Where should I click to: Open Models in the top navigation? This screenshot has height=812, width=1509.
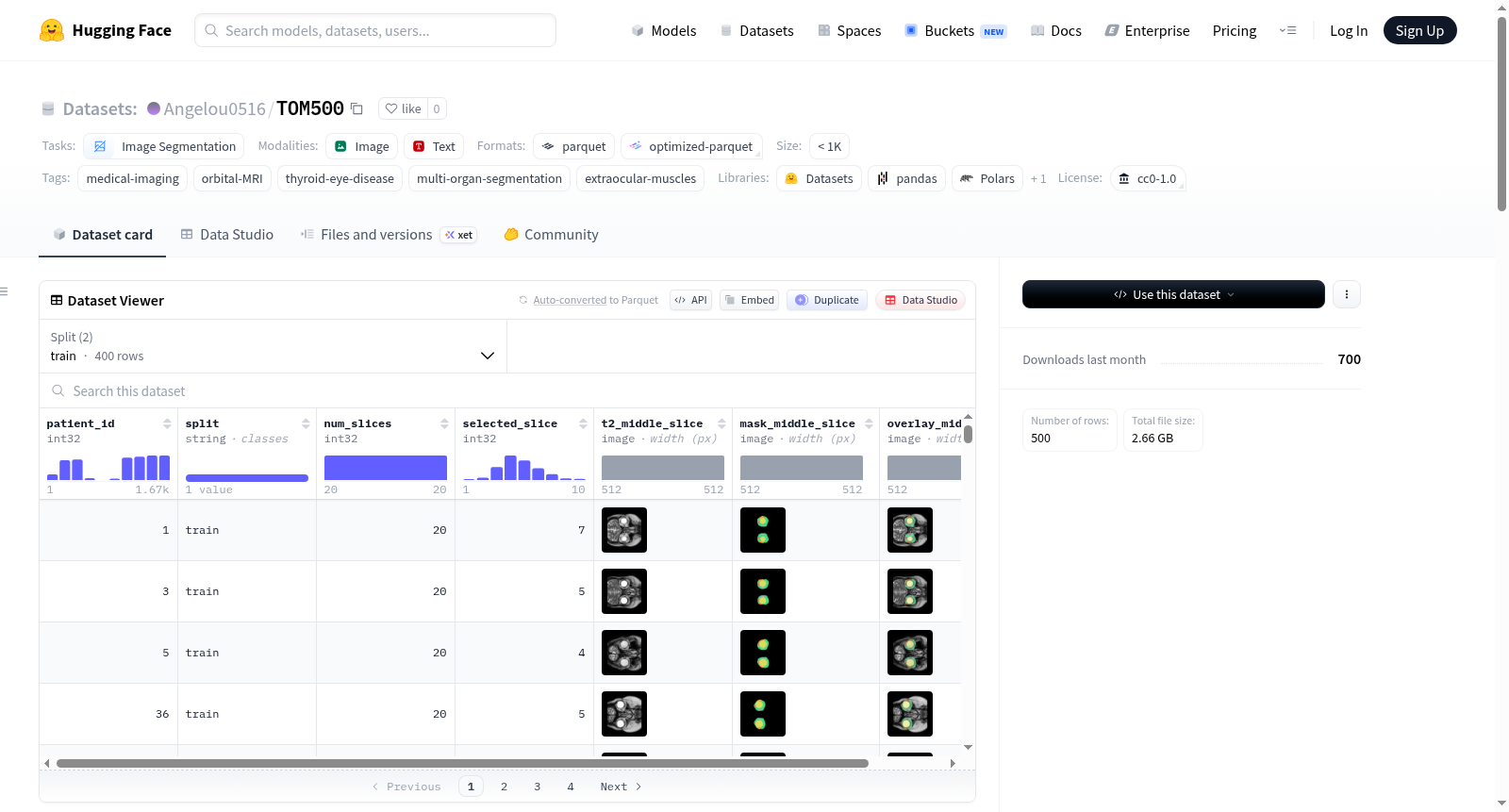pos(664,31)
